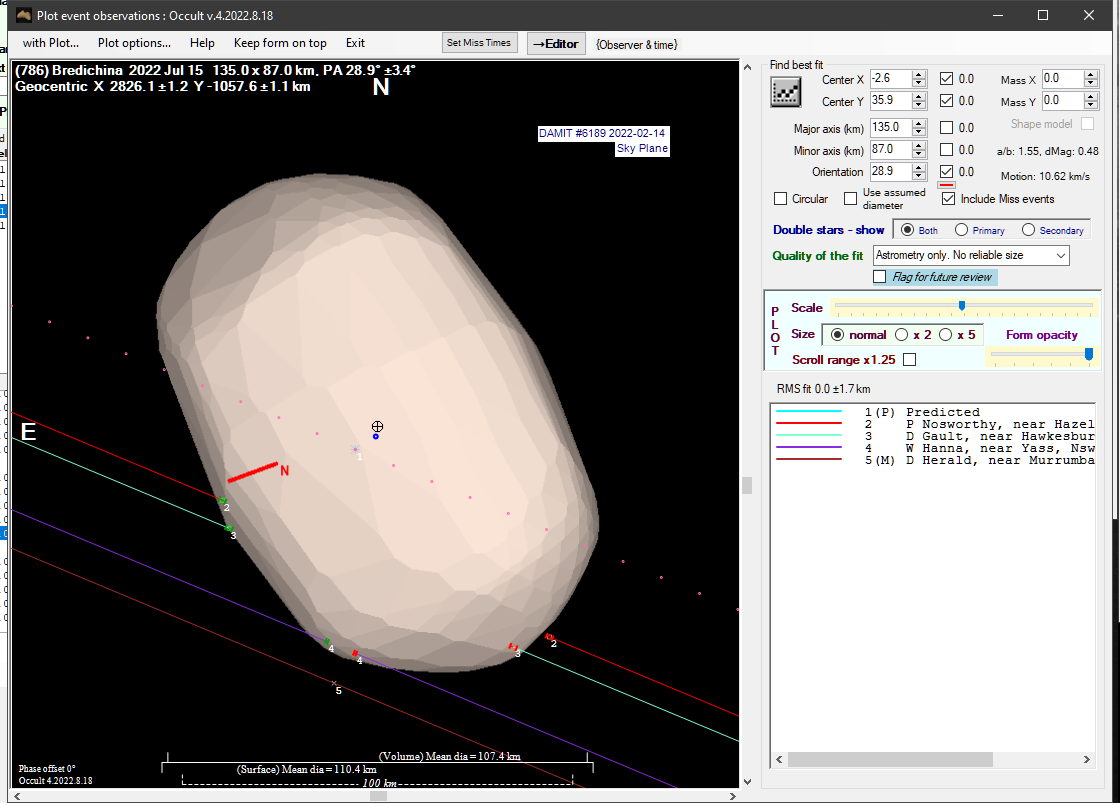Viewport: 1120px width, 810px height.
Task: Decrease Orientation with the down arrow
Action: click(919, 176)
